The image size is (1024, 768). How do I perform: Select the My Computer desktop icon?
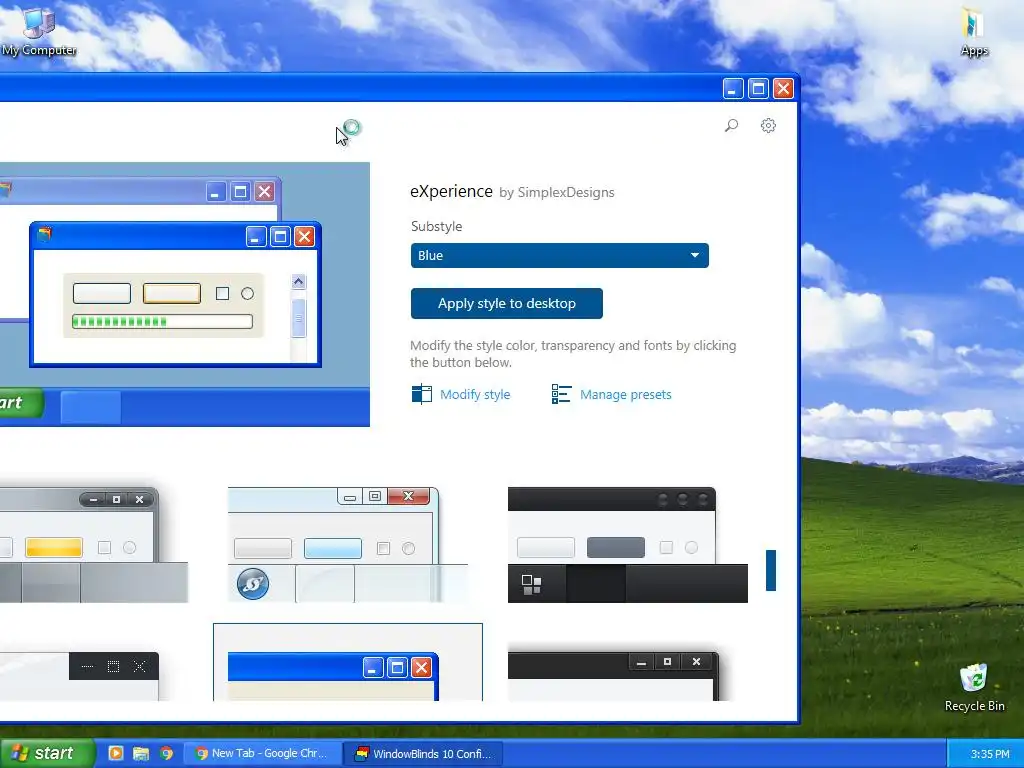pos(39,31)
